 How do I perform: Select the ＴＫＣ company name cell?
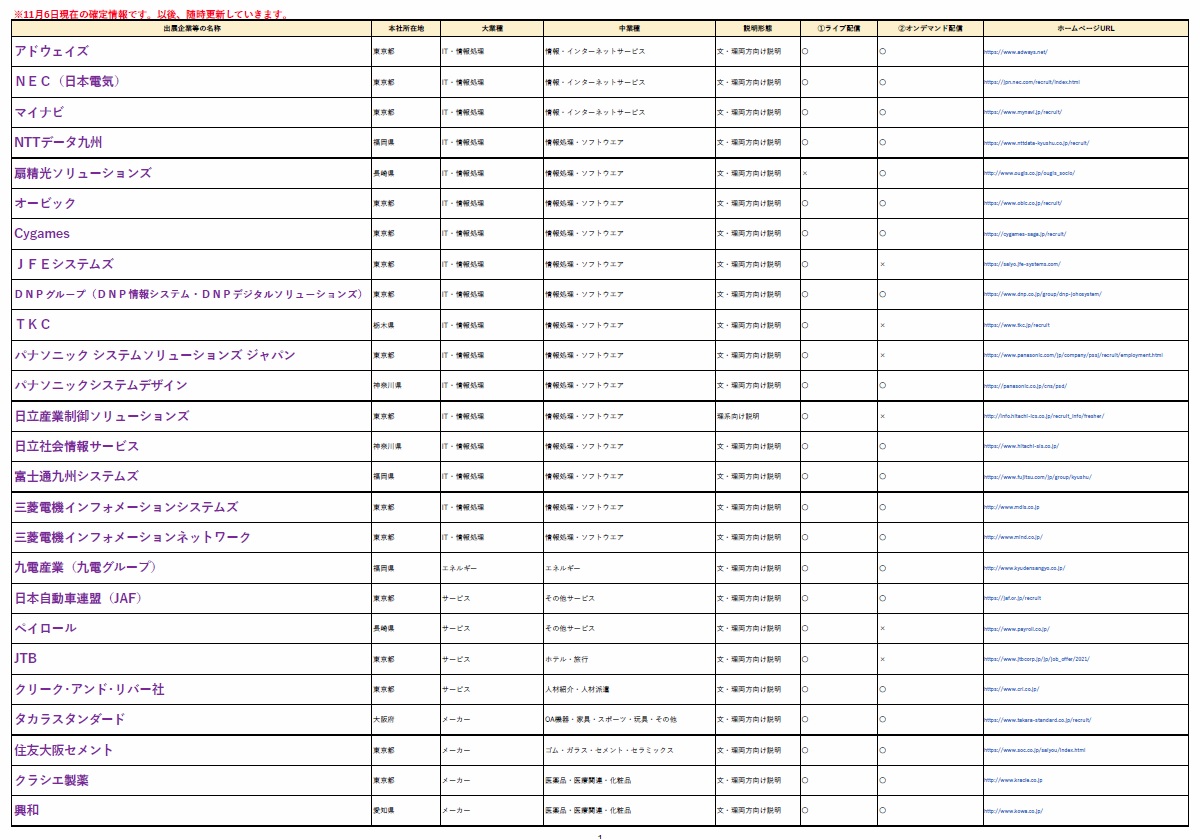click(192, 325)
